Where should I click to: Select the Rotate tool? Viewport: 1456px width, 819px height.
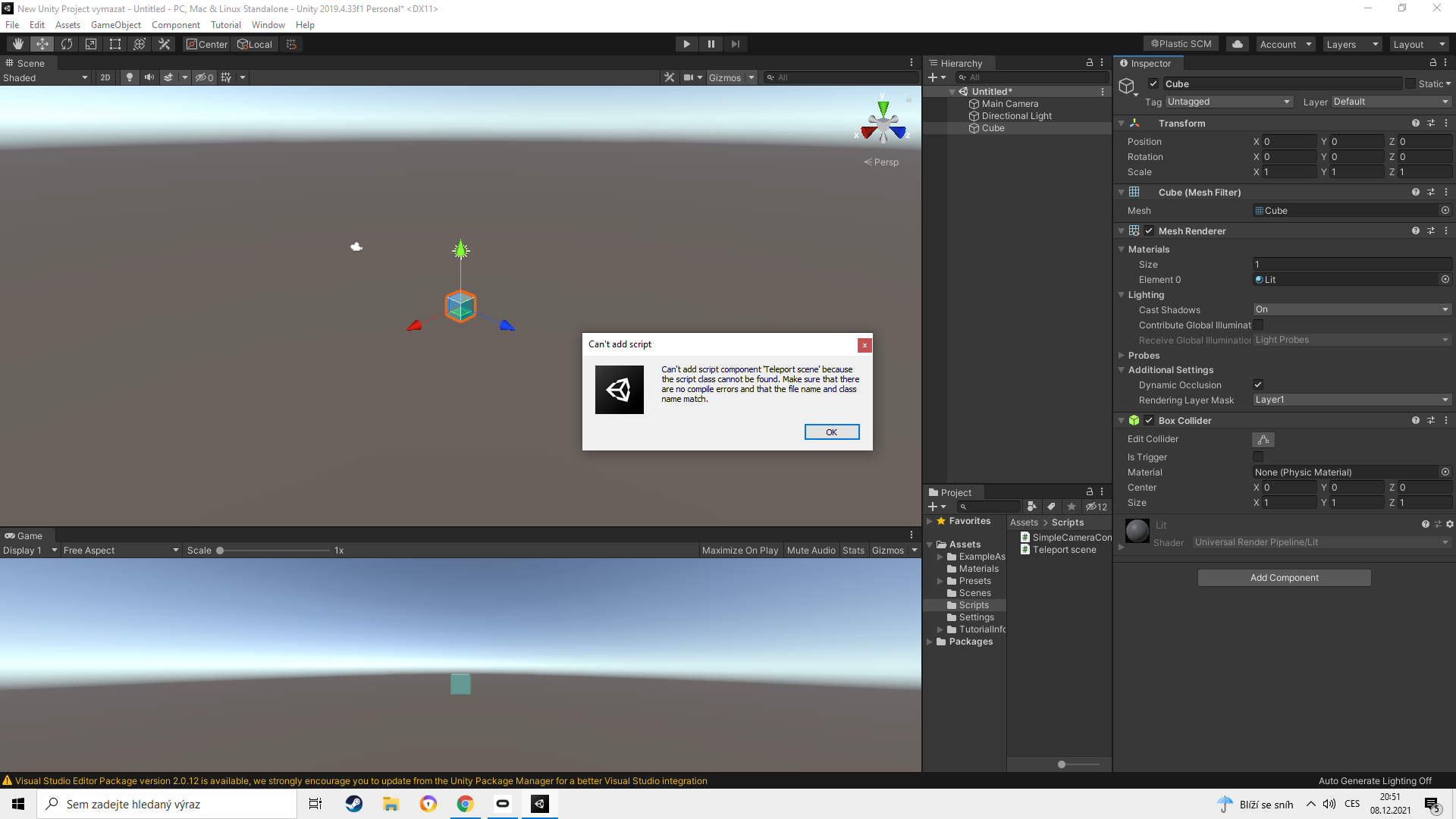67,44
